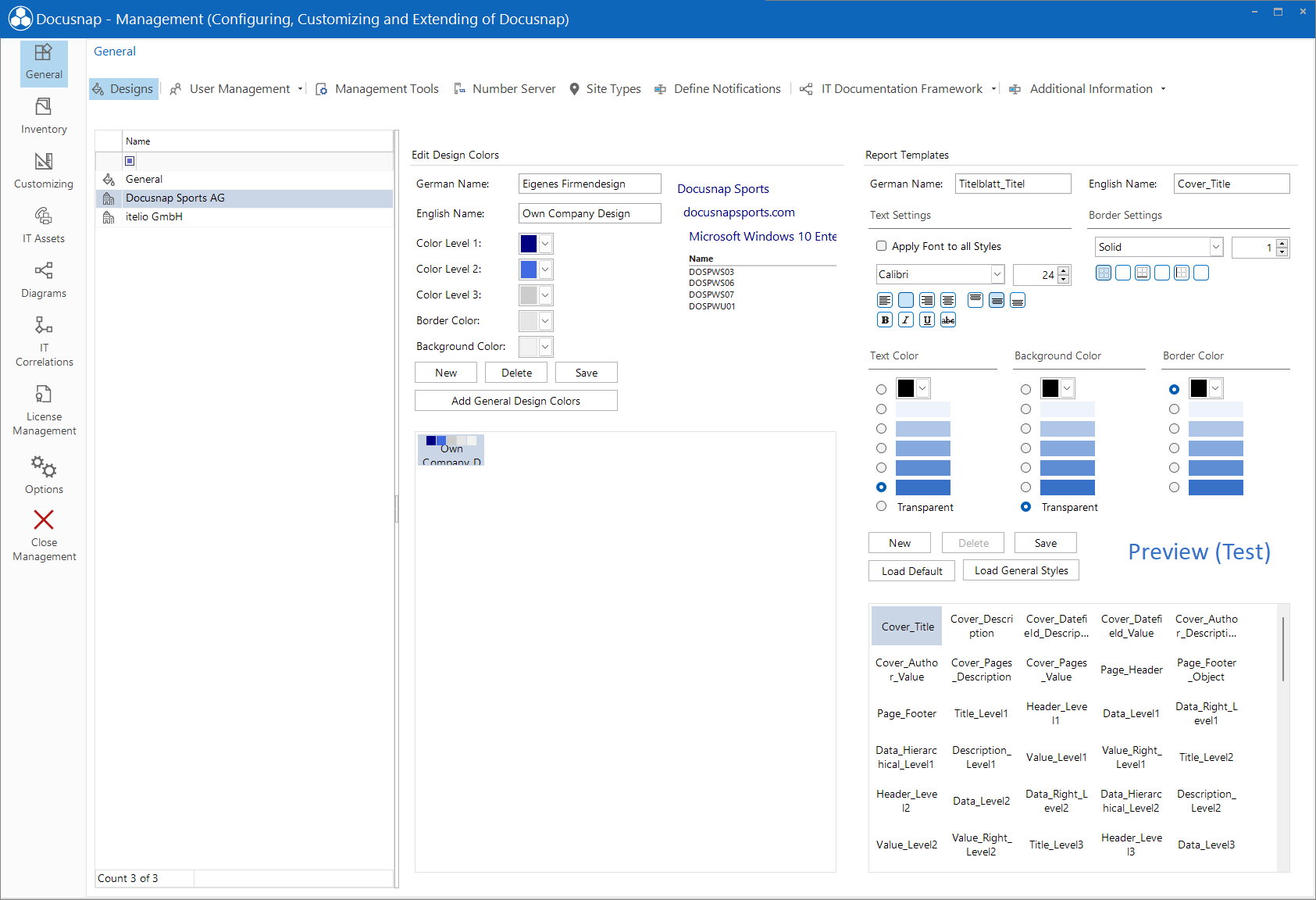Pick the darkest blue Text Color swatch
Viewport: 1316px width, 900px height.
tap(922, 487)
